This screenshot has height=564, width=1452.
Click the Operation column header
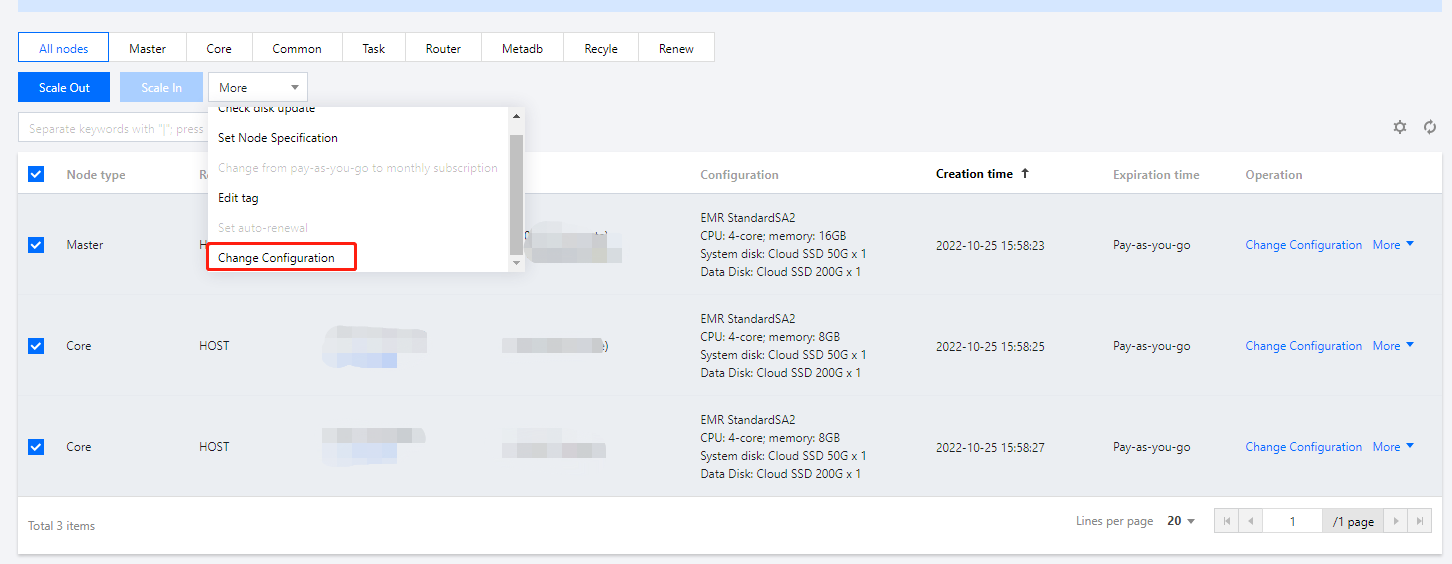tap(1274, 174)
